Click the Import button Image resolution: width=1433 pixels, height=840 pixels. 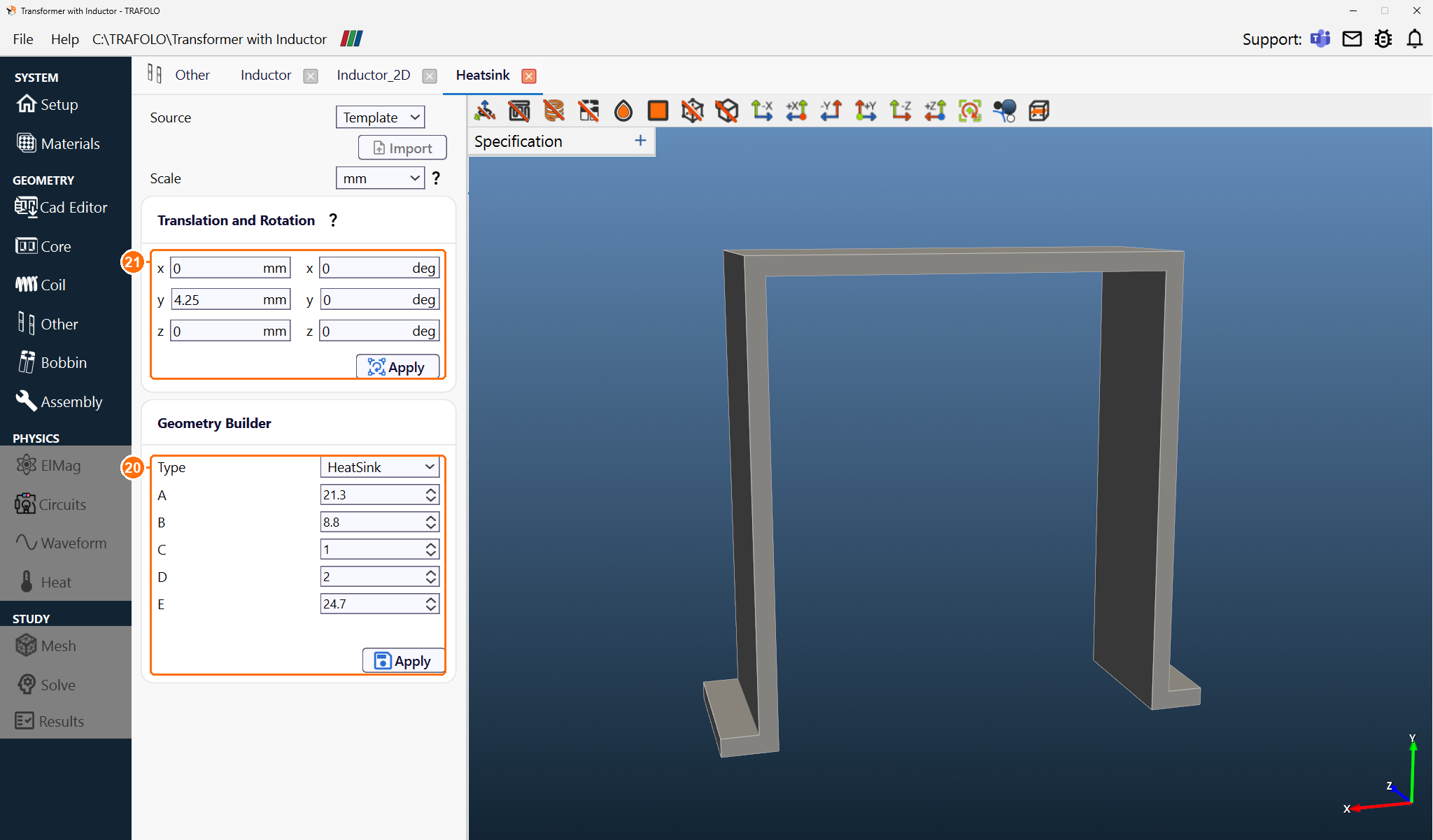[x=402, y=148]
